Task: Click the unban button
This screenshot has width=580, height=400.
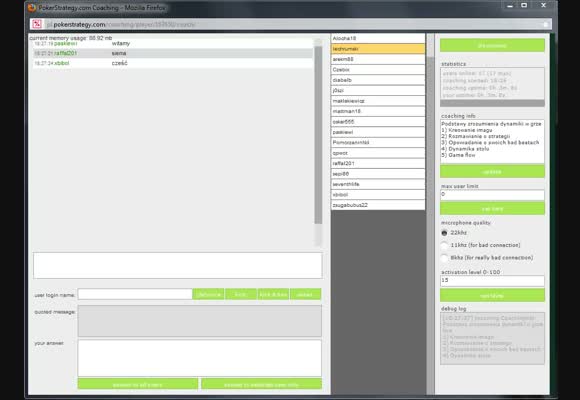Action: tap(305, 294)
